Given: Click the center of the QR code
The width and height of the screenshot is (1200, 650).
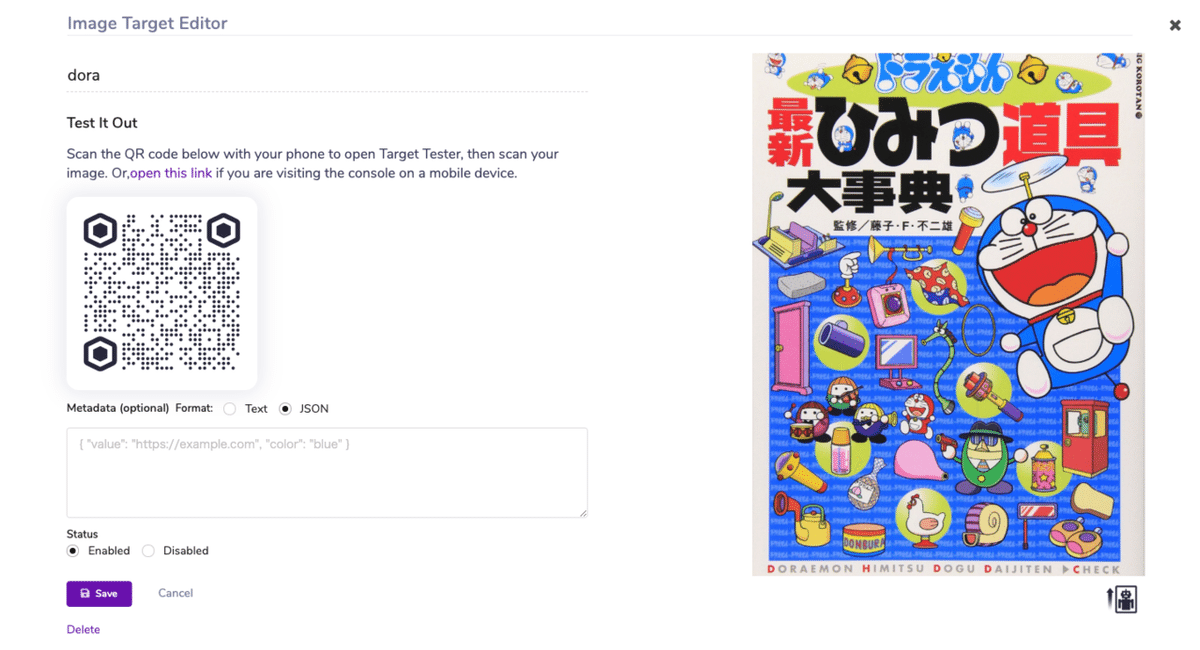Looking at the screenshot, I should pyautogui.click(x=162, y=292).
